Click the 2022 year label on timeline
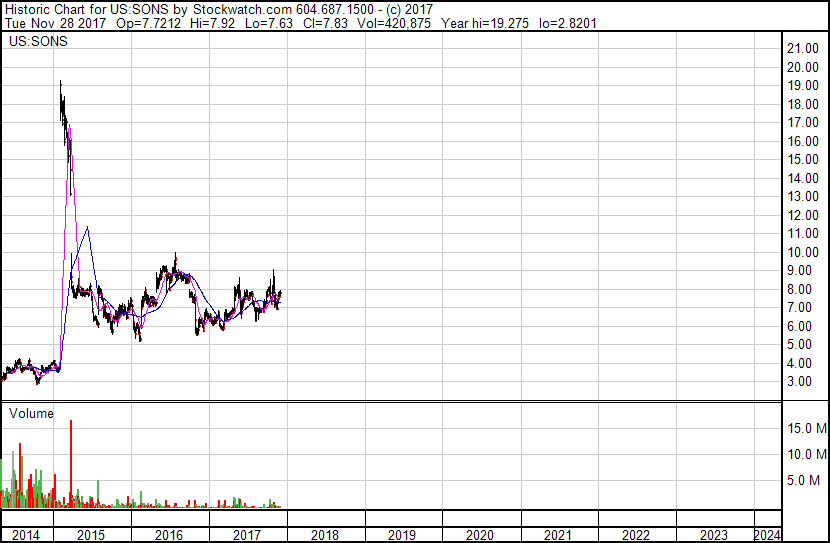 tap(635, 535)
